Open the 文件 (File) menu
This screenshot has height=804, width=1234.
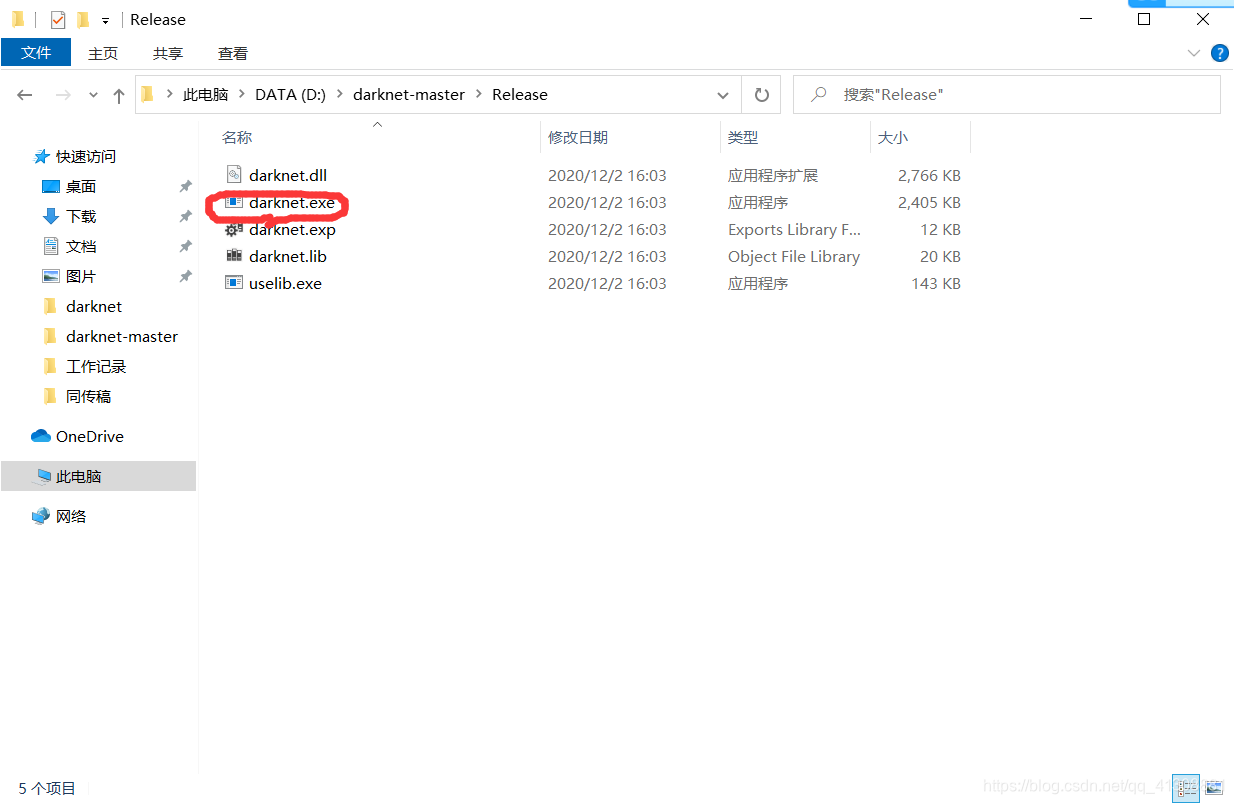(x=36, y=53)
